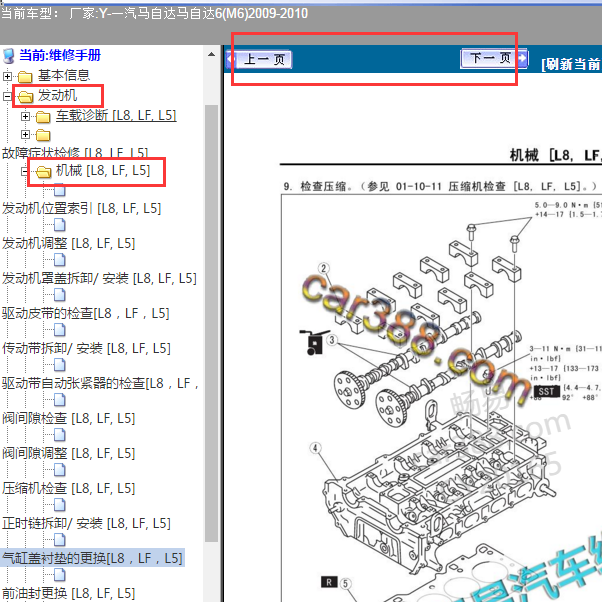Expand the 故障症状检修 folder node
The image size is (602, 602).
(x=25, y=134)
